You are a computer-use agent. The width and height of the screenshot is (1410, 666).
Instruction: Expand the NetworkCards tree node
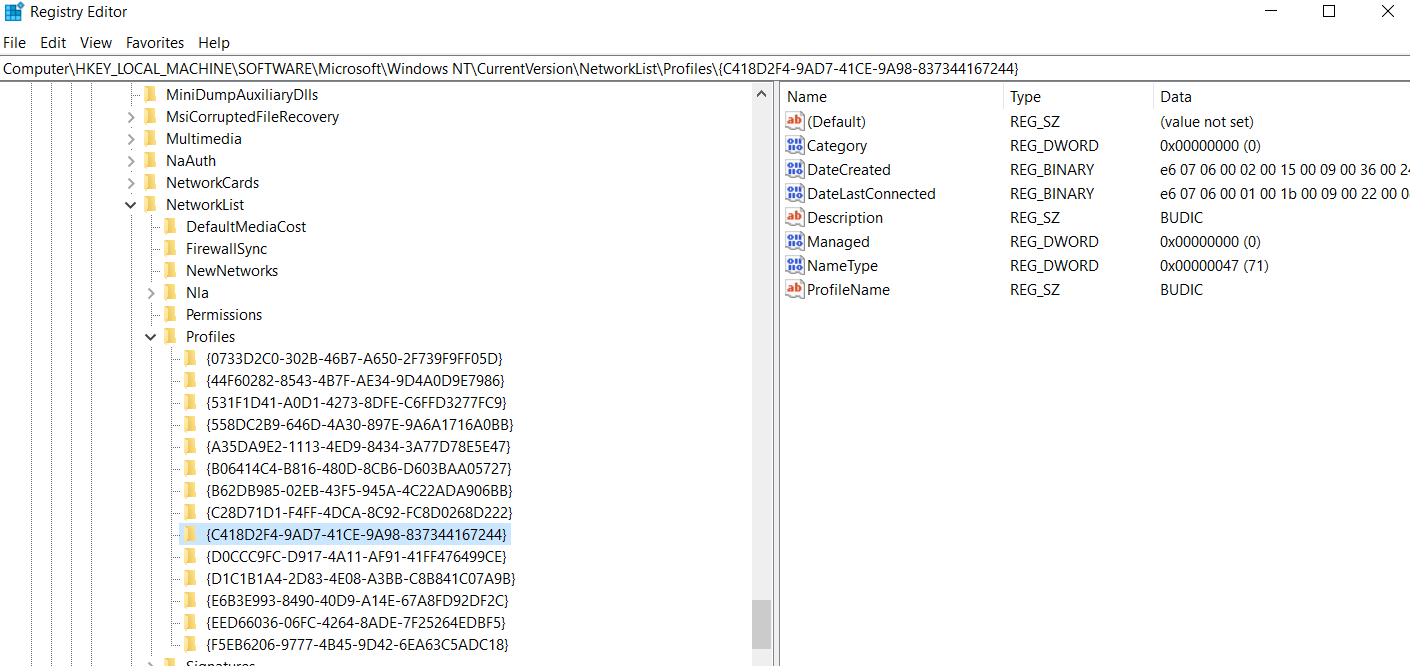pos(131,183)
